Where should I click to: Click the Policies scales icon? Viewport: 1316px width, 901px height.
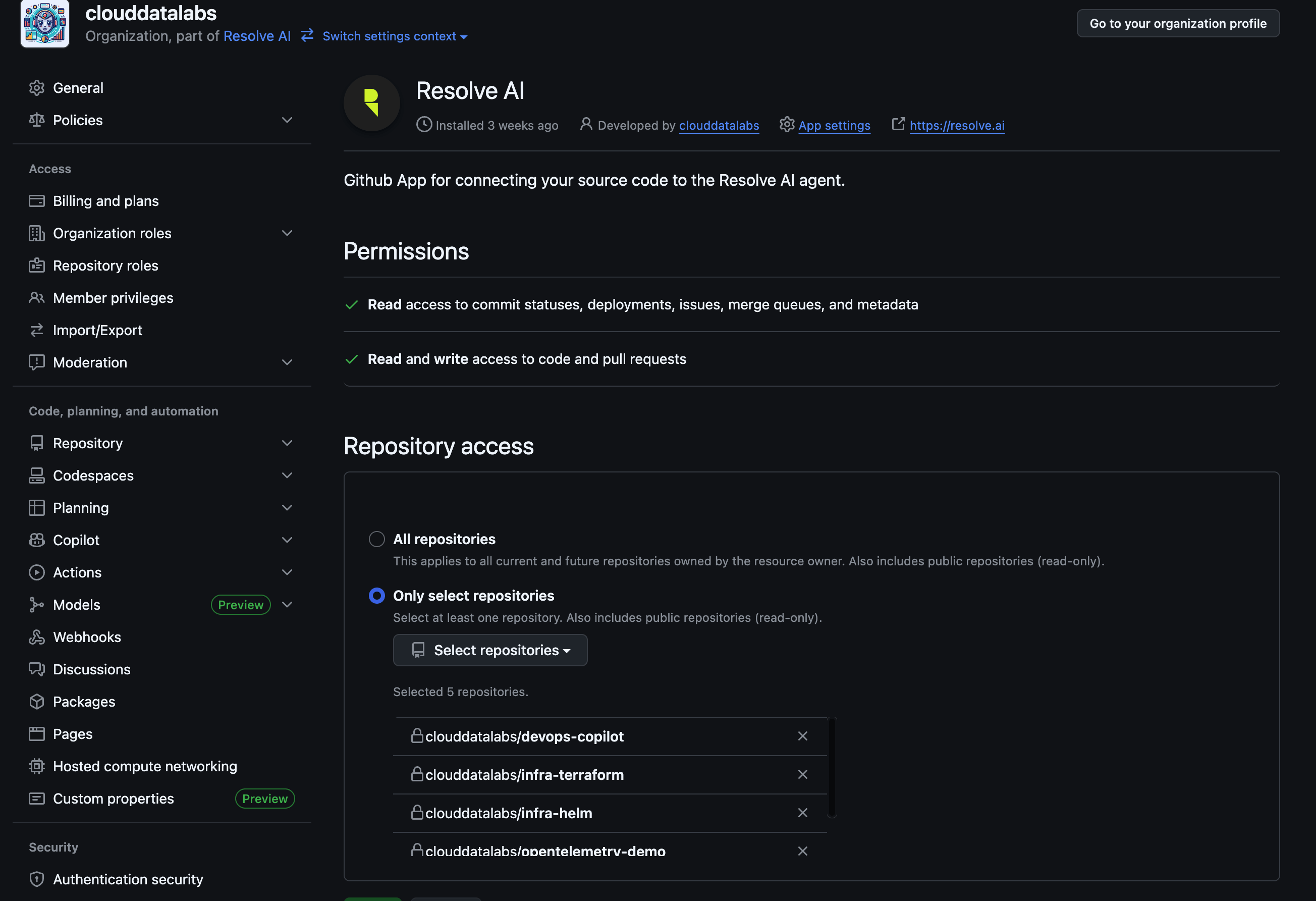point(37,120)
